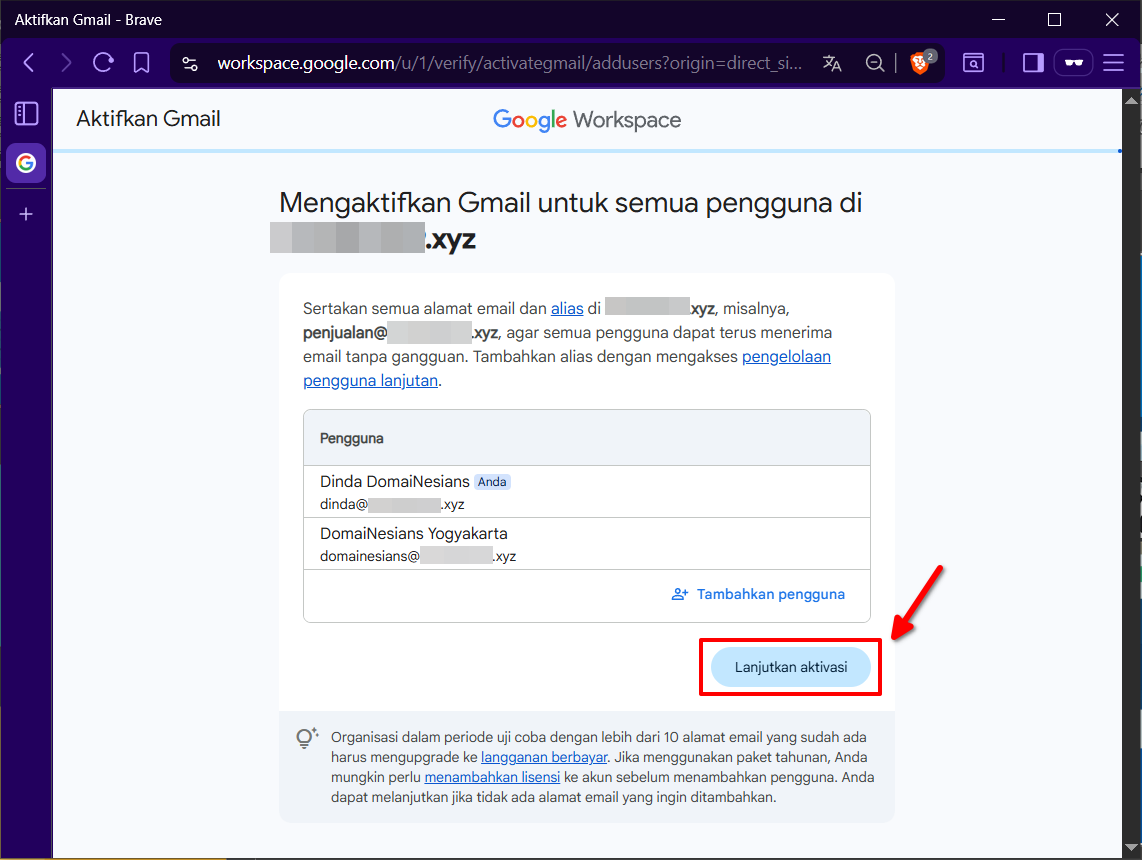Minimize the Brave window
This screenshot has width=1142, height=860.
pos(999,20)
